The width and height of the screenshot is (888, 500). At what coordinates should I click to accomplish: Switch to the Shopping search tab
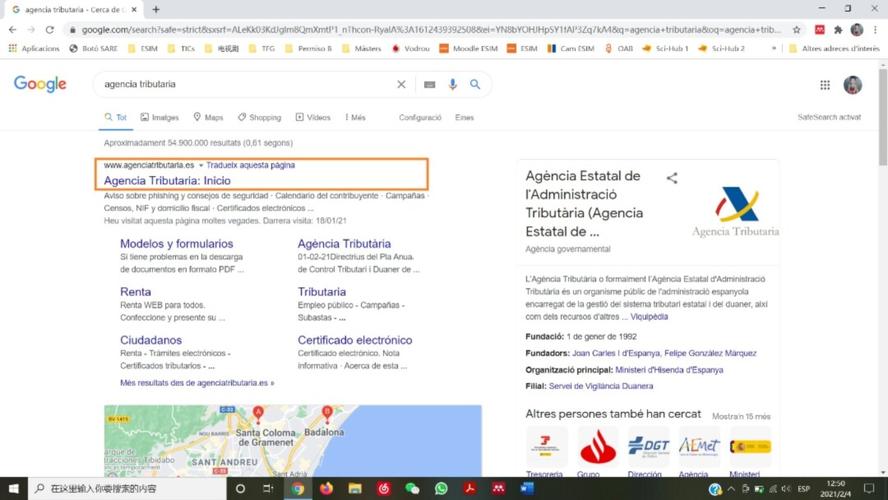[259, 117]
